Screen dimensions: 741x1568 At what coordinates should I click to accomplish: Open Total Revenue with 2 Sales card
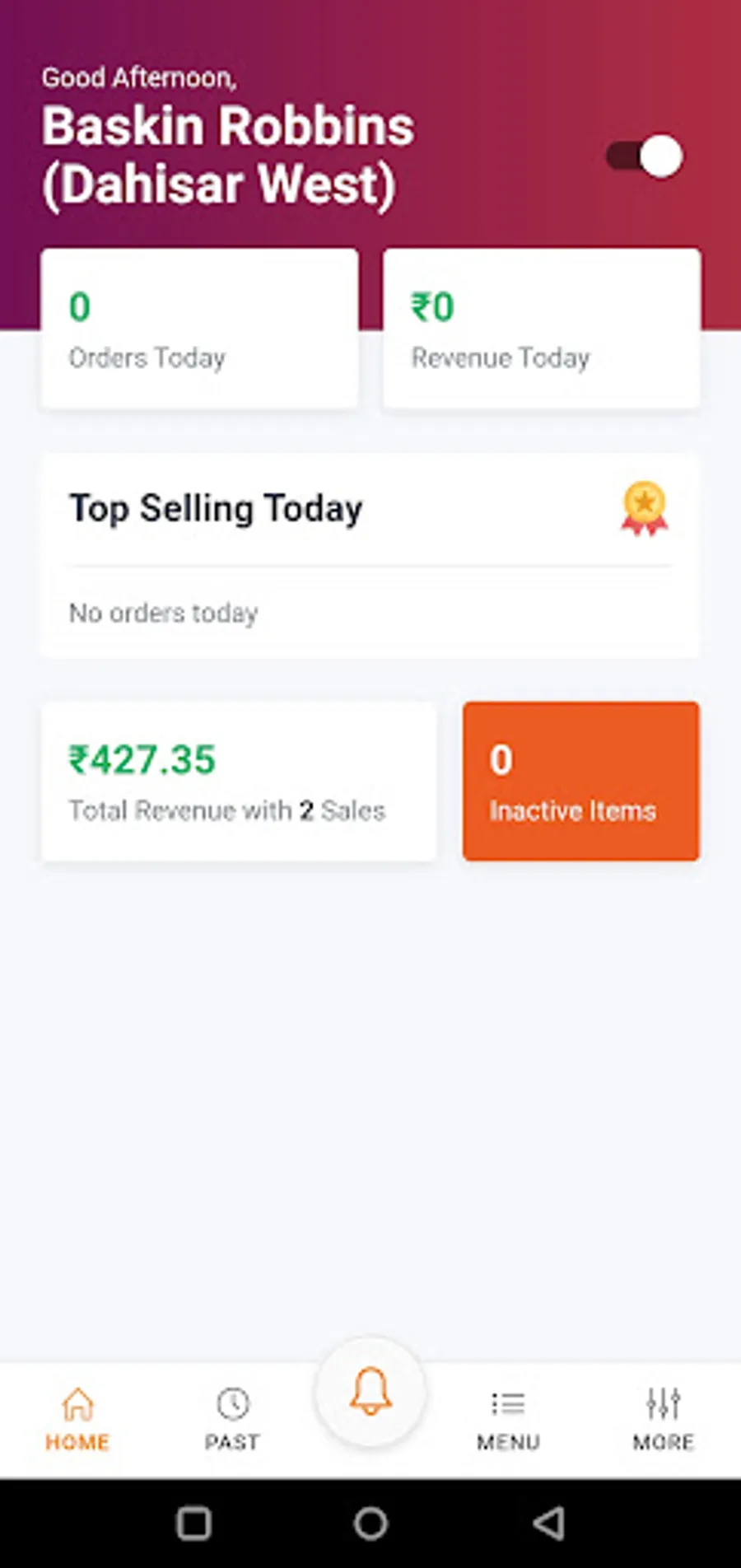click(239, 782)
